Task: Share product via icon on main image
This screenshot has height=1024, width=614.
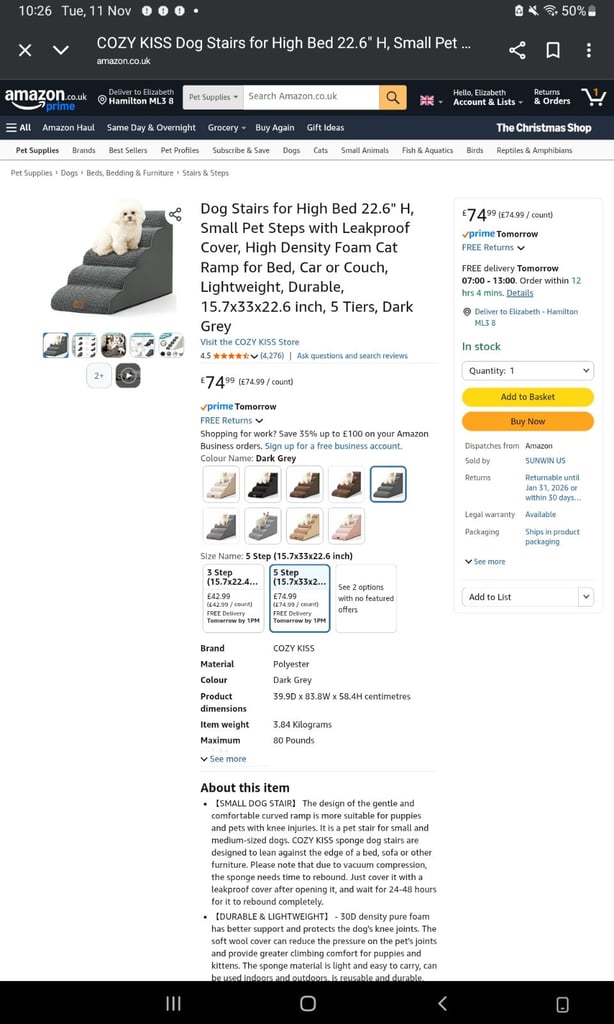Action: click(x=175, y=214)
